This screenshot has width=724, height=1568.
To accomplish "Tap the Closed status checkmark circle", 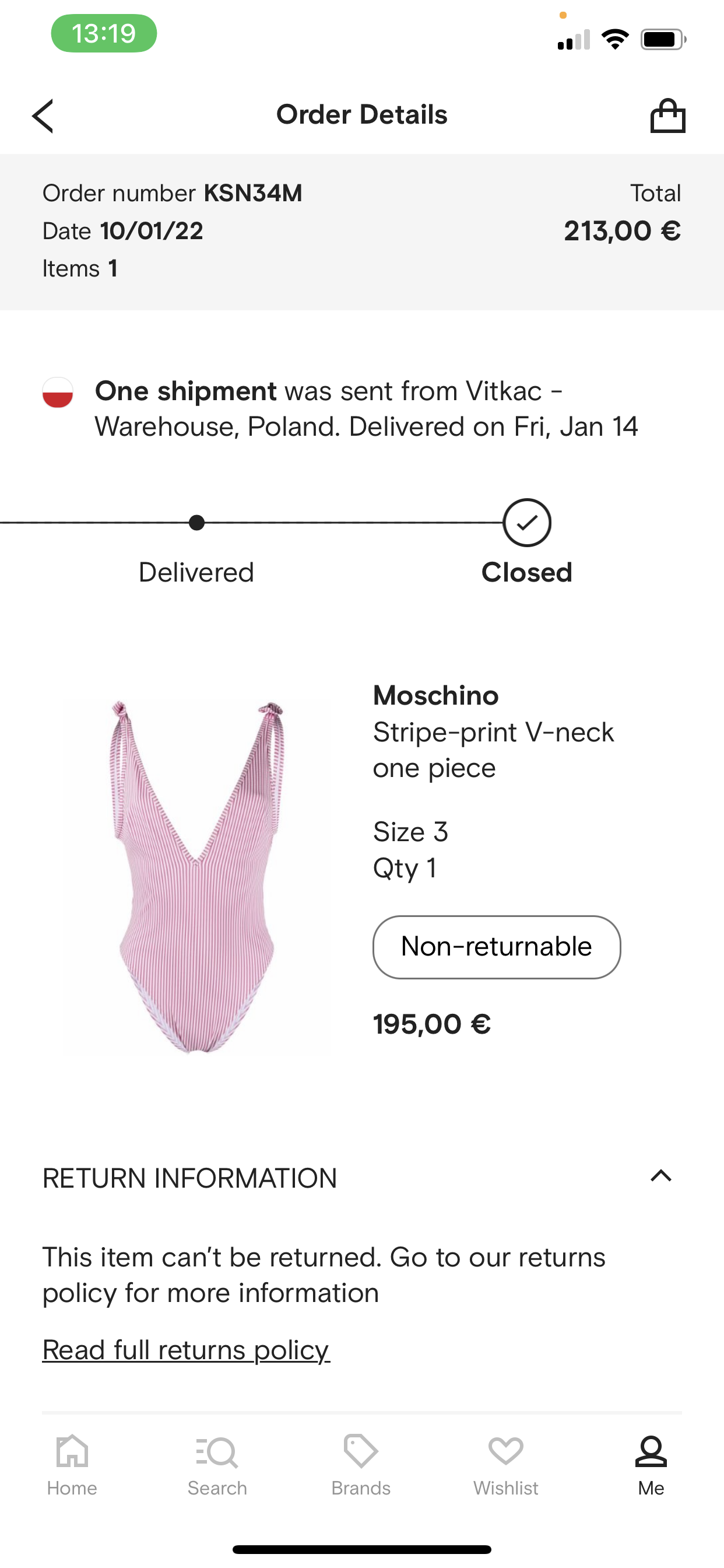I will click(x=527, y=523).
